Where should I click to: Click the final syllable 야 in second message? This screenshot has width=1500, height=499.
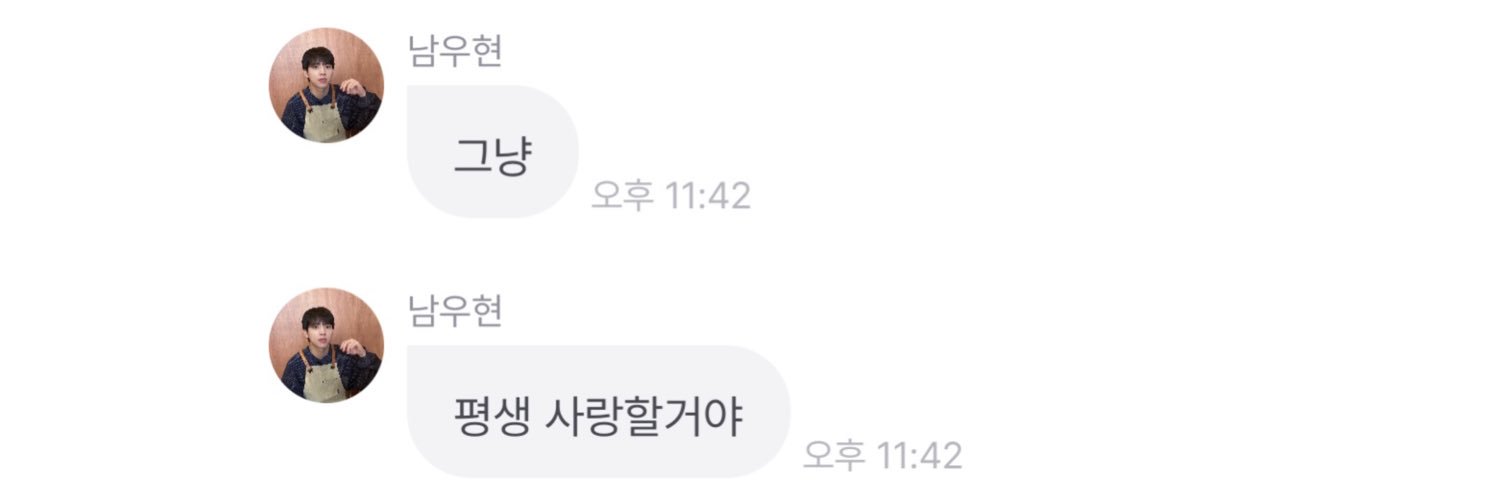pyautogui.click(x=726, y=418)
